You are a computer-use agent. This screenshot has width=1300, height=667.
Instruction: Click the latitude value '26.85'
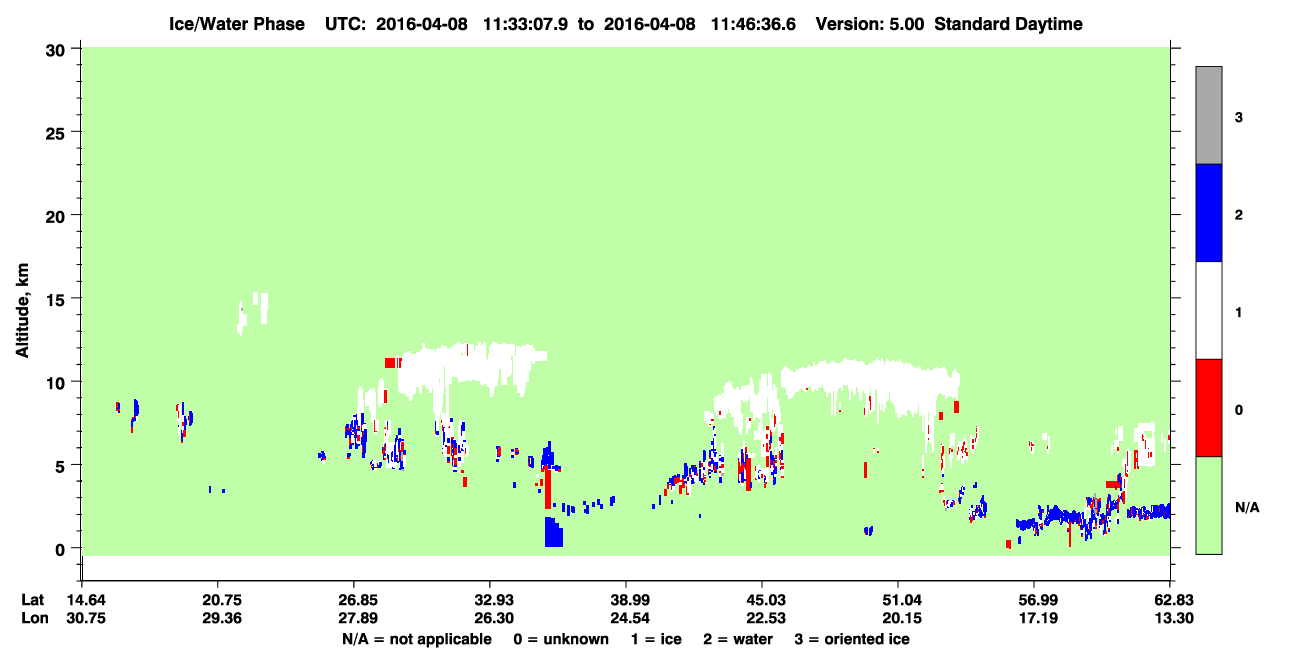pos(353,599)
